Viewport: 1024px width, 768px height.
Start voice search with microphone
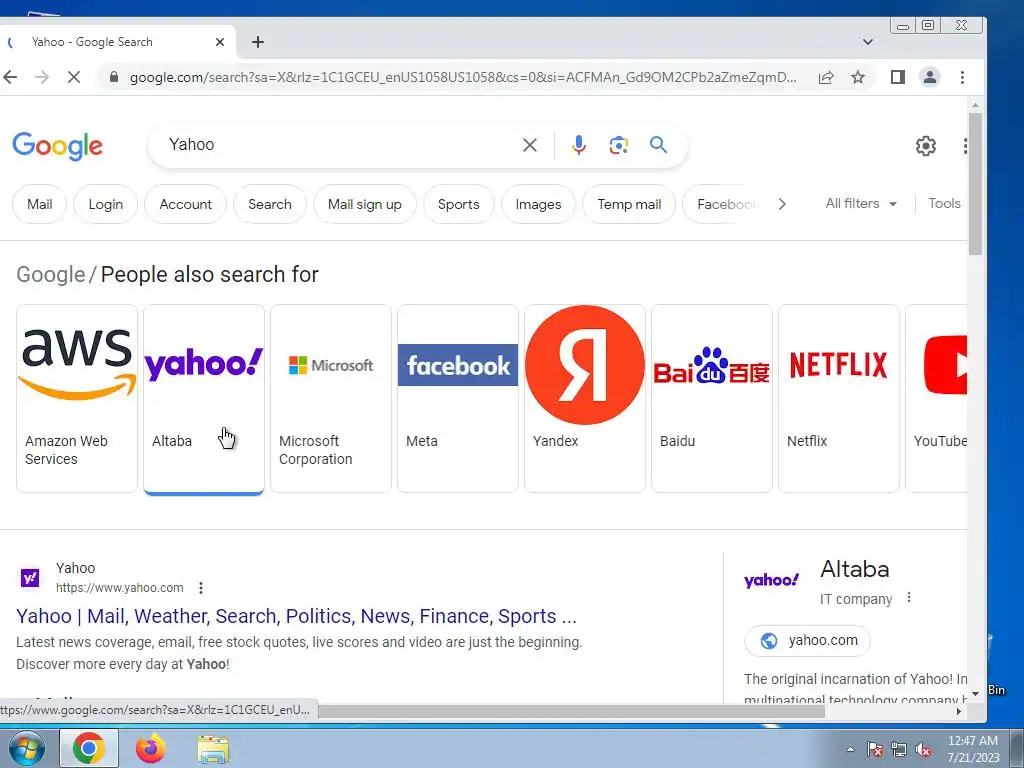[x=579, y=145]
